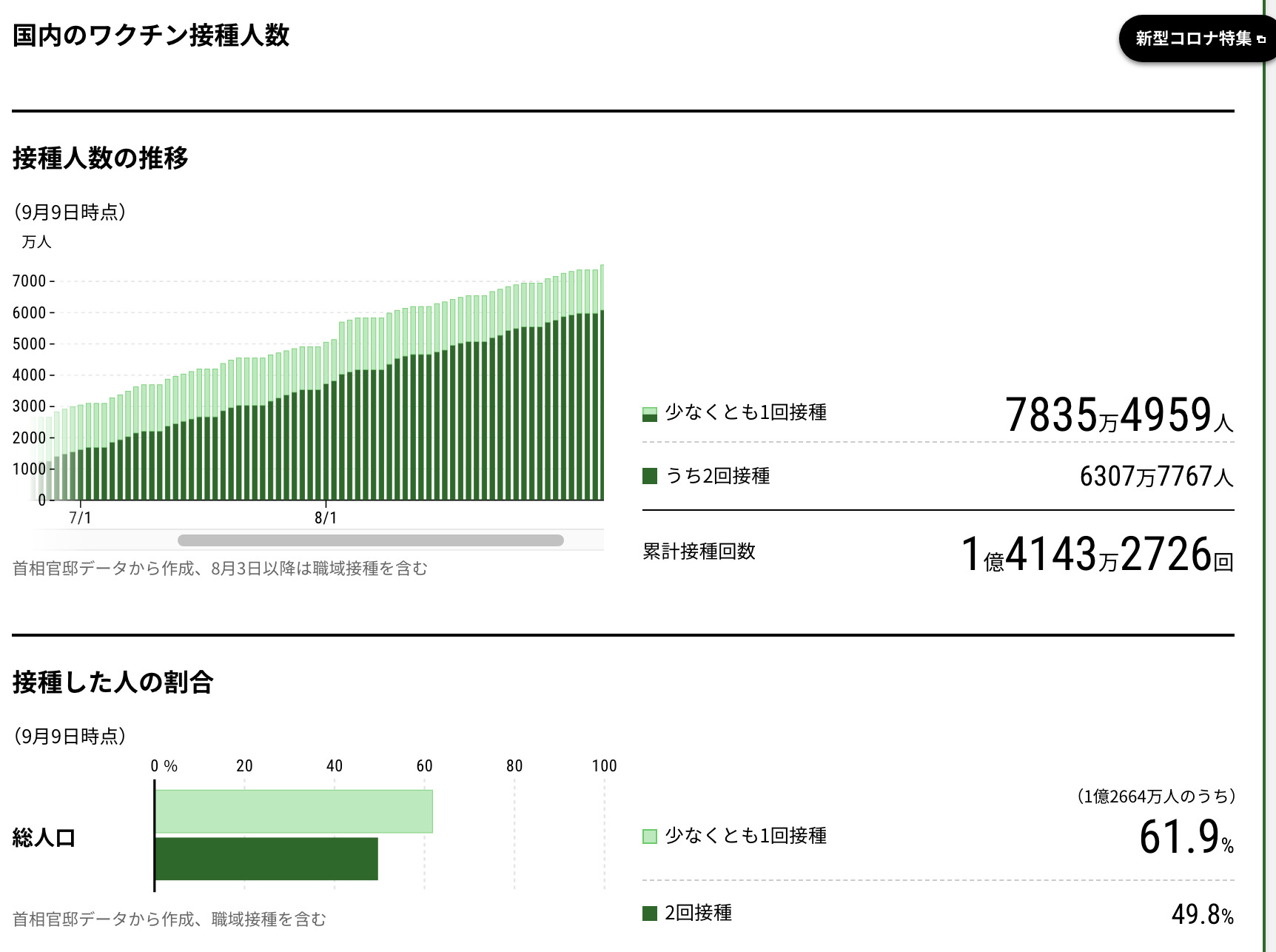1276x952 pixels.
Task: Click the source note 首相官邸データから作成、職域接種を含む
Action: tap(169, 919)
